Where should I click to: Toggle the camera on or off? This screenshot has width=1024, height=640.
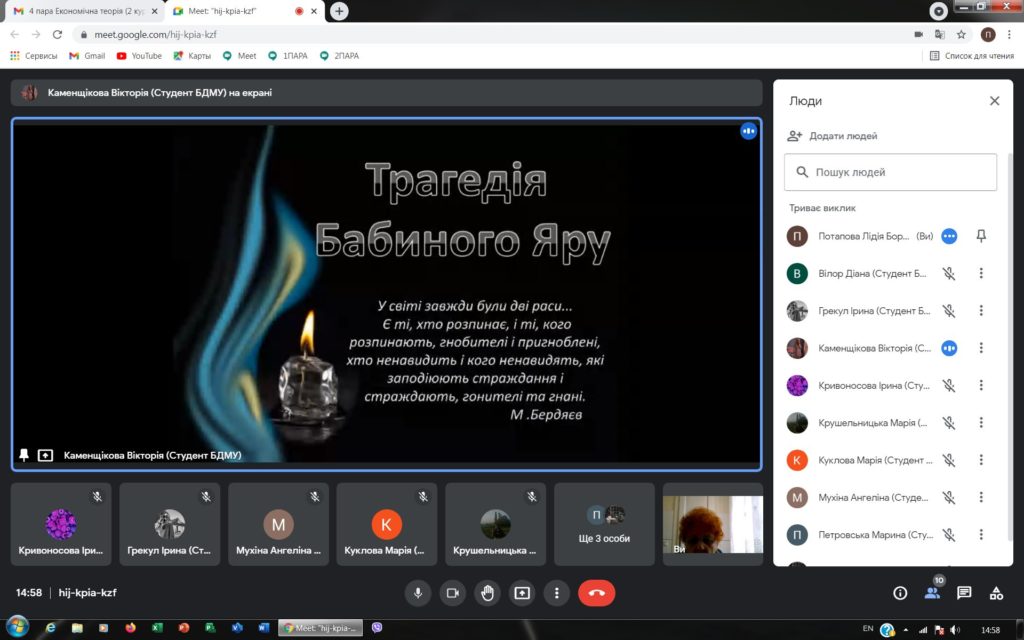tap(452, 593)
